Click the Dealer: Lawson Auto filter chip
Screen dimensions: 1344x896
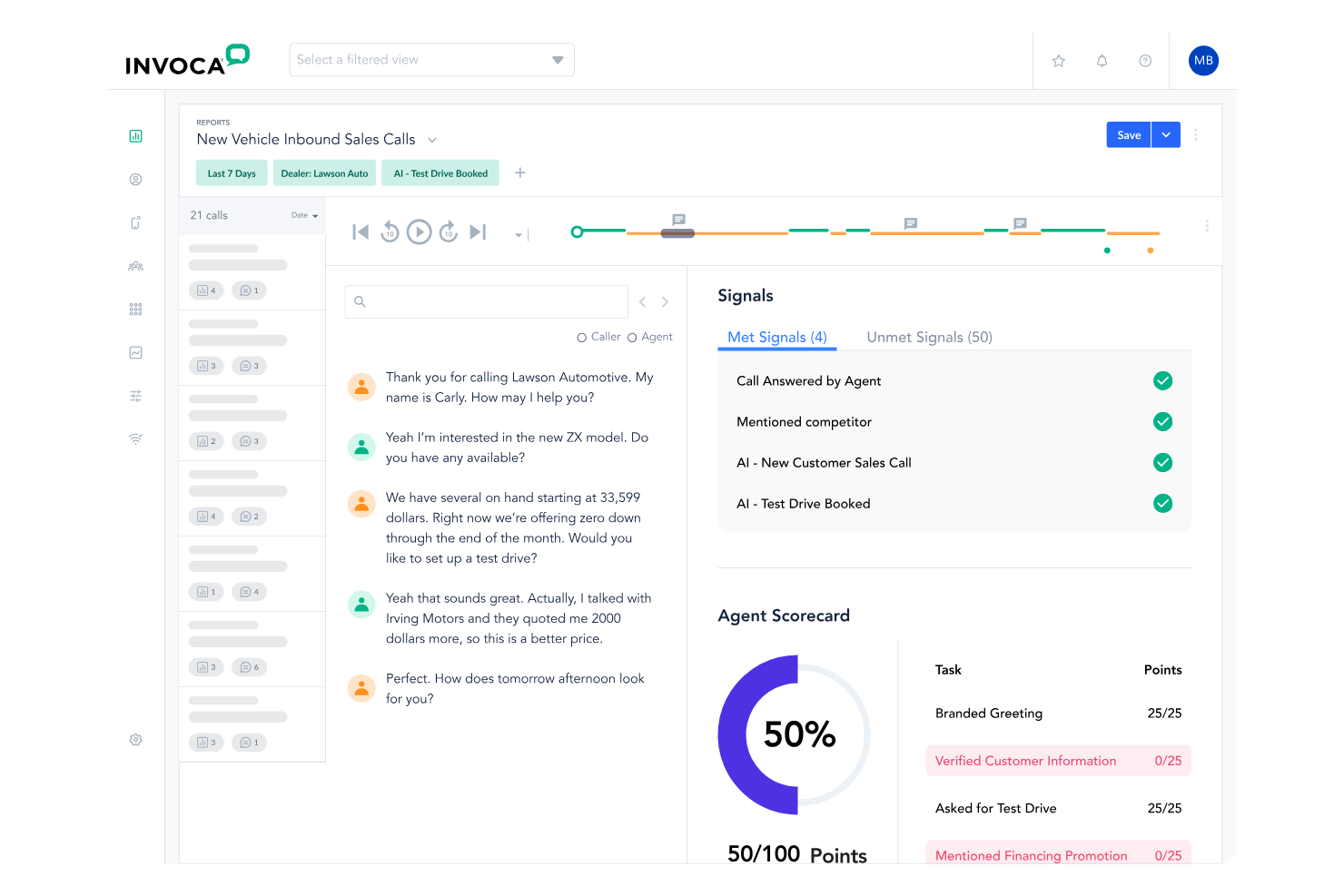click(324, 173)
